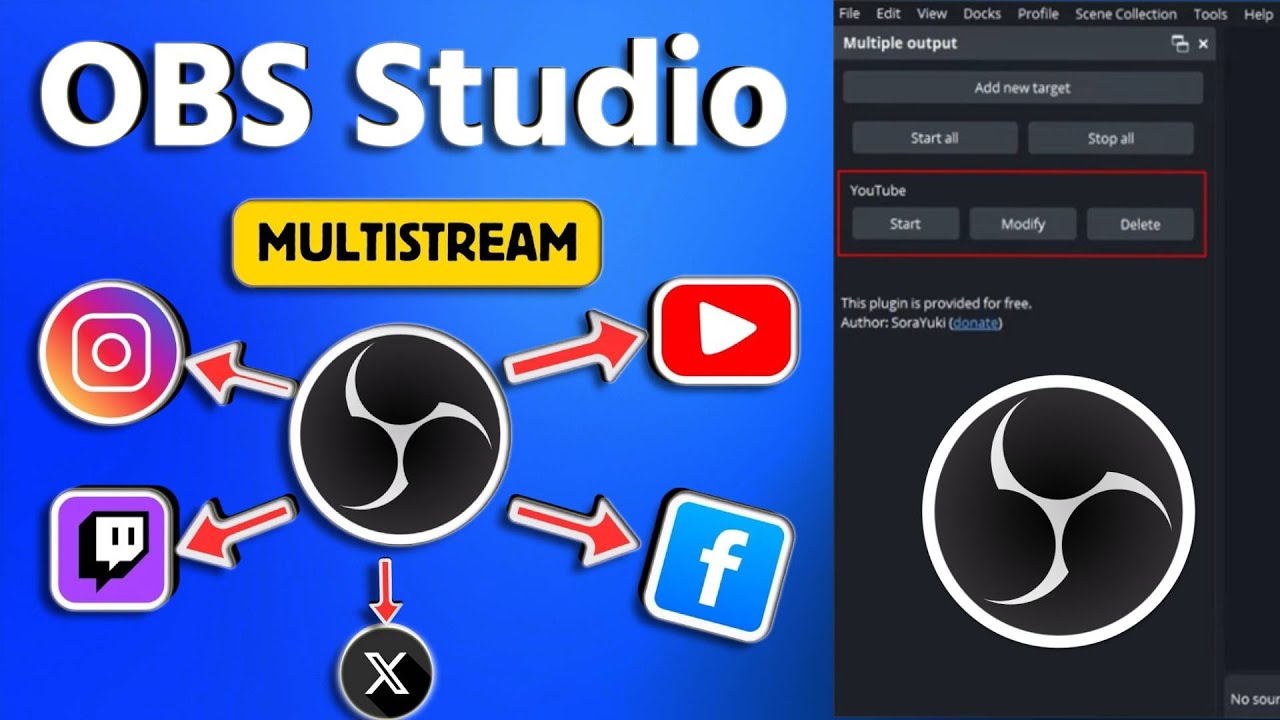This screenshot has width=1280, height=720.
Task: Open the Edit menu
Action: tap(888, 14)
